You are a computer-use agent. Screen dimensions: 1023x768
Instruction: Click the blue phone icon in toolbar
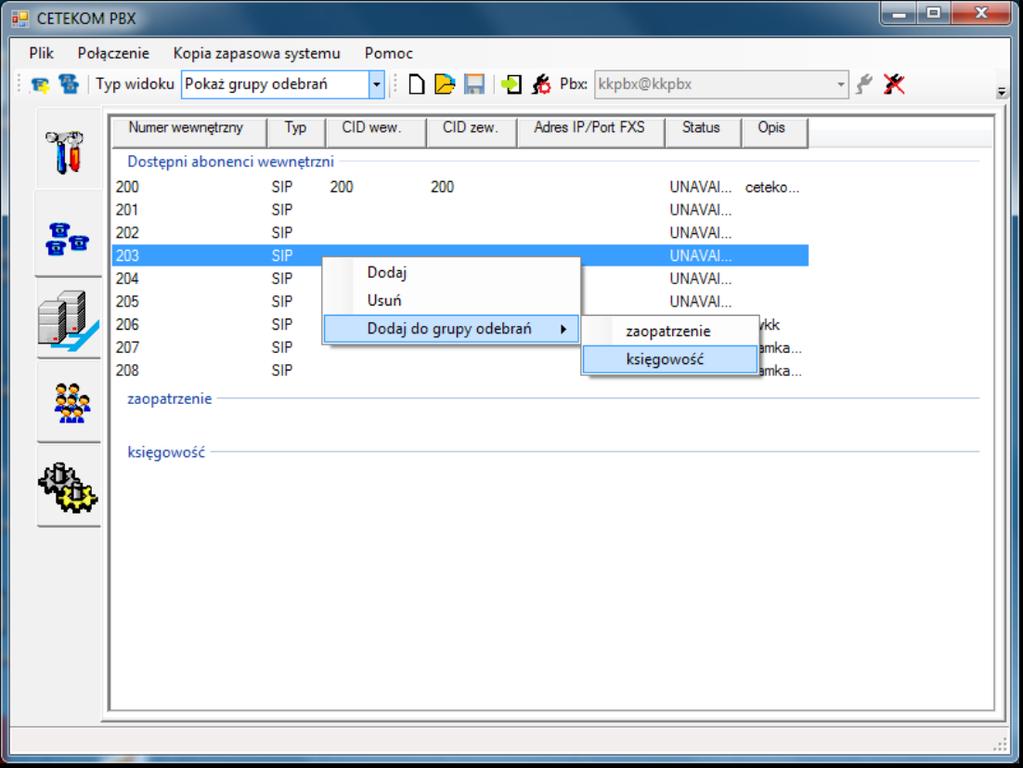(68, 84)
